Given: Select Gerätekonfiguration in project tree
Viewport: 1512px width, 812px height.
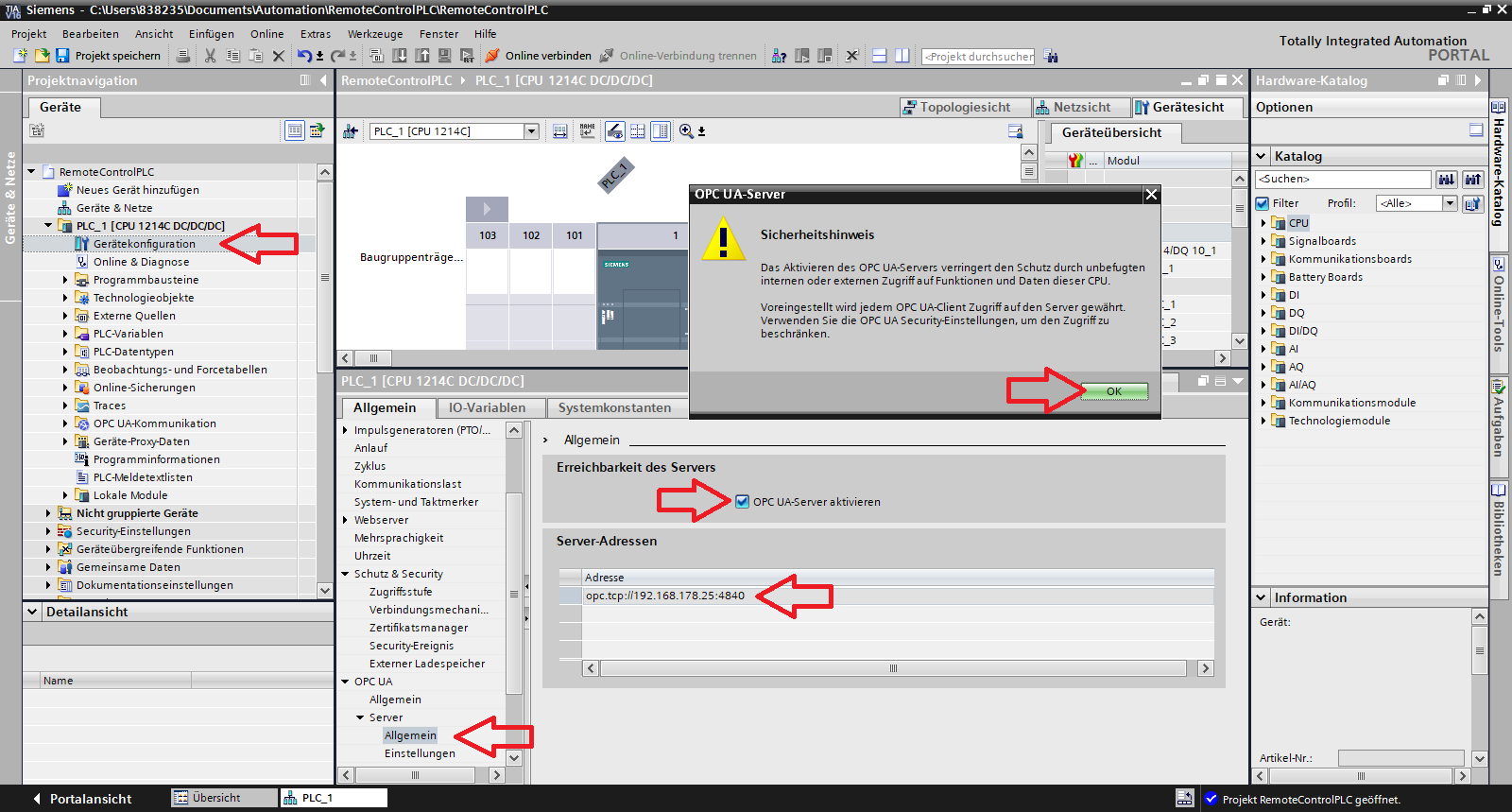Looking at the screenshot, I should coord(144,244).
